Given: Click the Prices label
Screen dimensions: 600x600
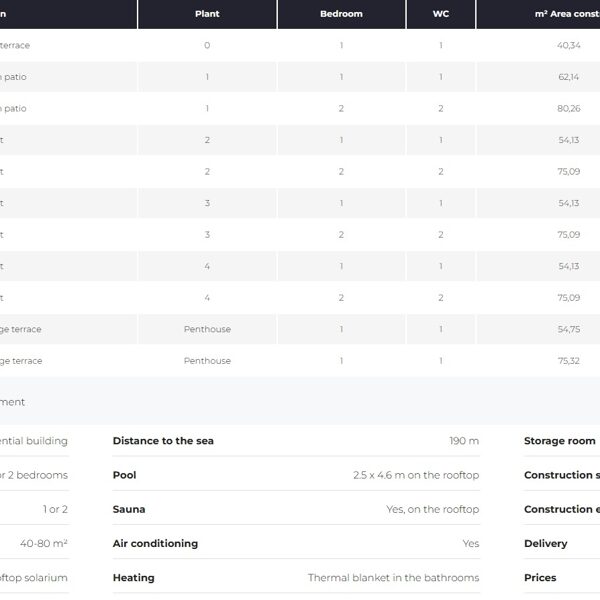Looking at the screenshot, I should (x=540, y=577).
